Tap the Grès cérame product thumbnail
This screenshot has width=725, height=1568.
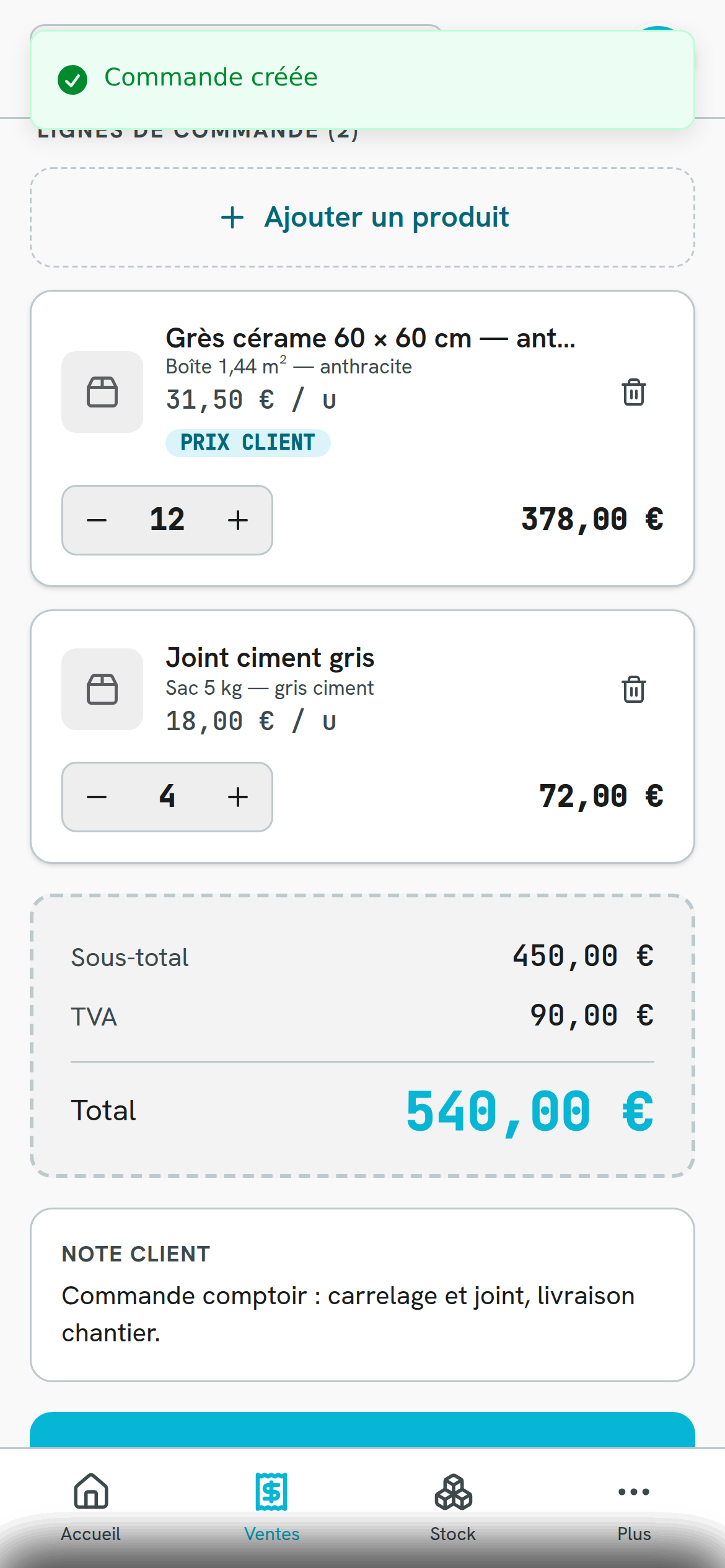(x=102, y=392)
